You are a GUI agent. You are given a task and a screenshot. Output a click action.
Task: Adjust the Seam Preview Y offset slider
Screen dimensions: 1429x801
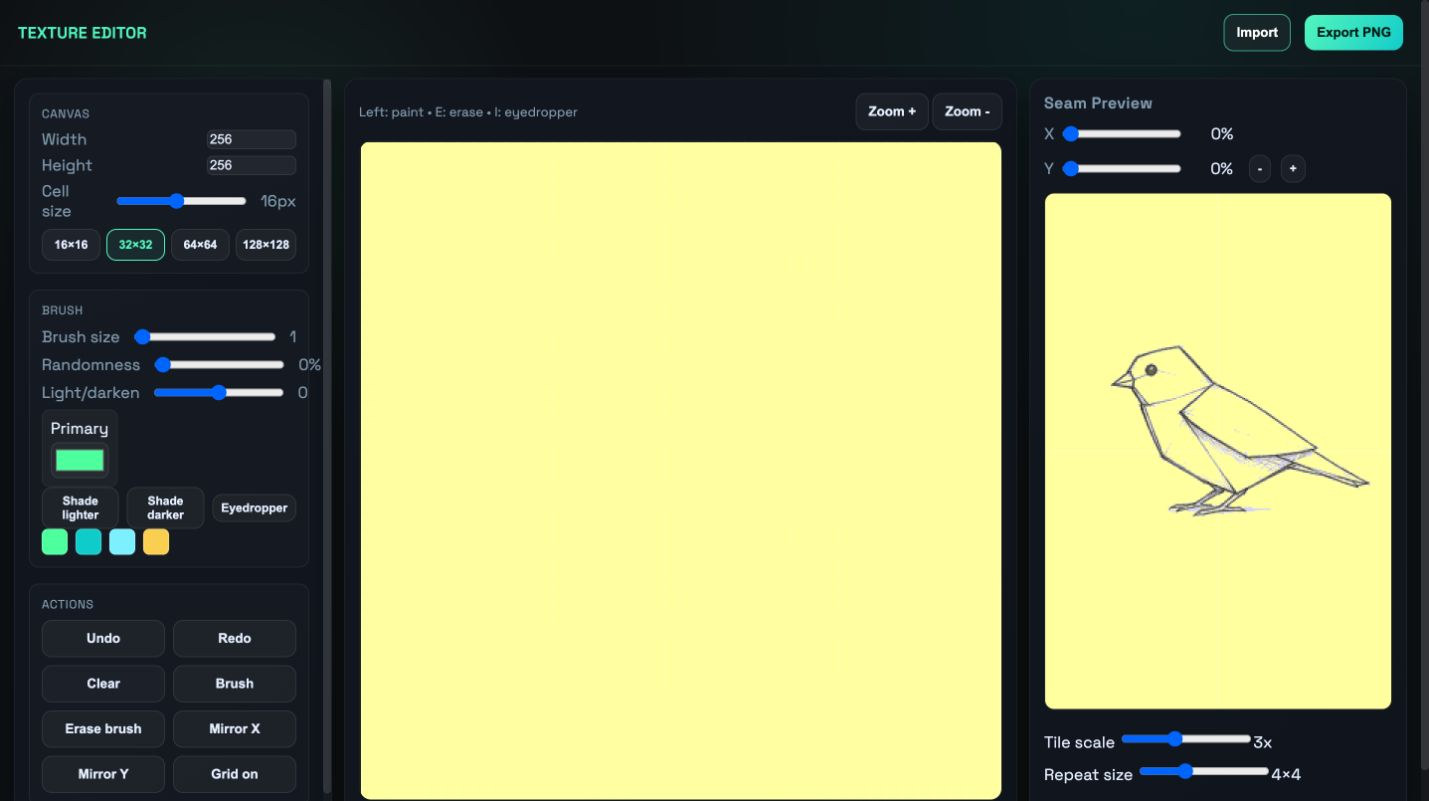point(1121,169)
